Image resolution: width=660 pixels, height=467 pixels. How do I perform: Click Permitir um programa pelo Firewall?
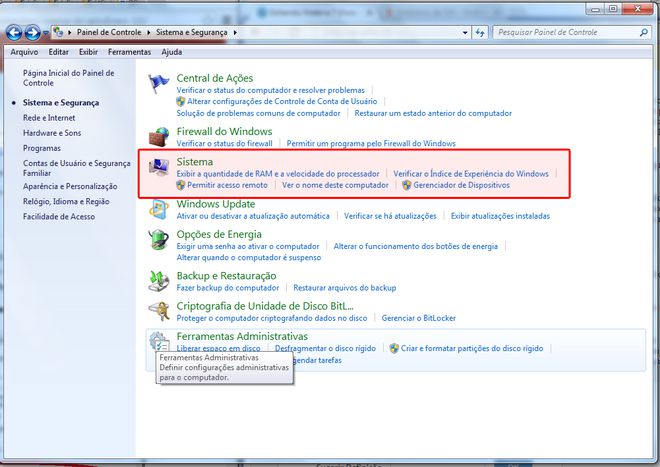point(371,143)
